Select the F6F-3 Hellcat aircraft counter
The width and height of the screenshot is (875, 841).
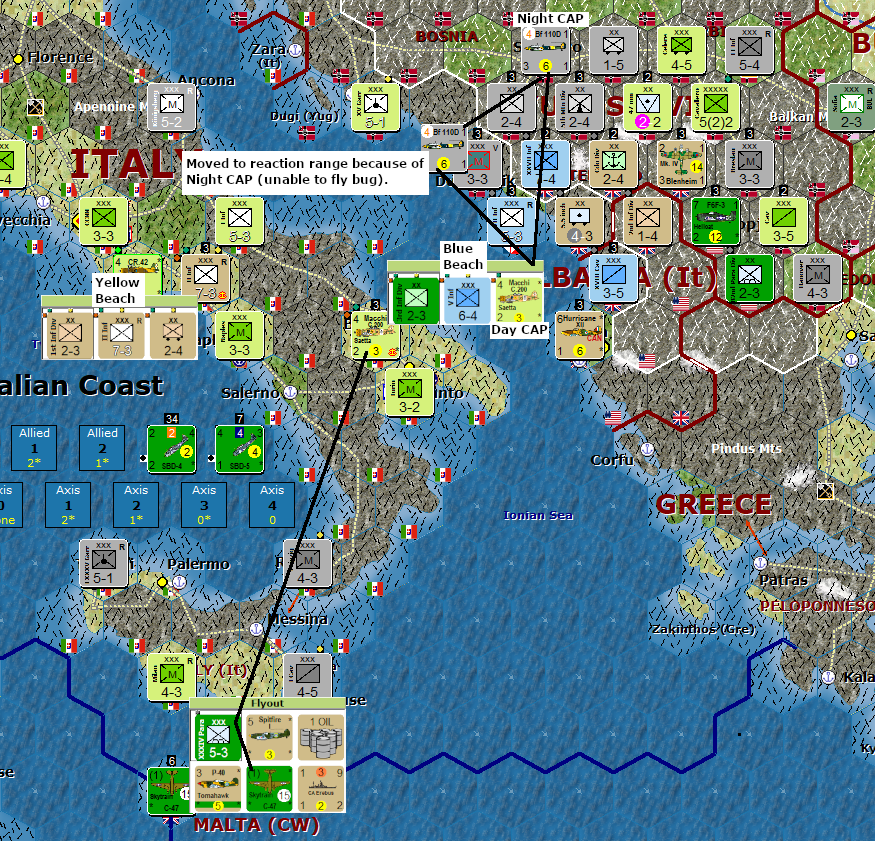tap(715, 221)
